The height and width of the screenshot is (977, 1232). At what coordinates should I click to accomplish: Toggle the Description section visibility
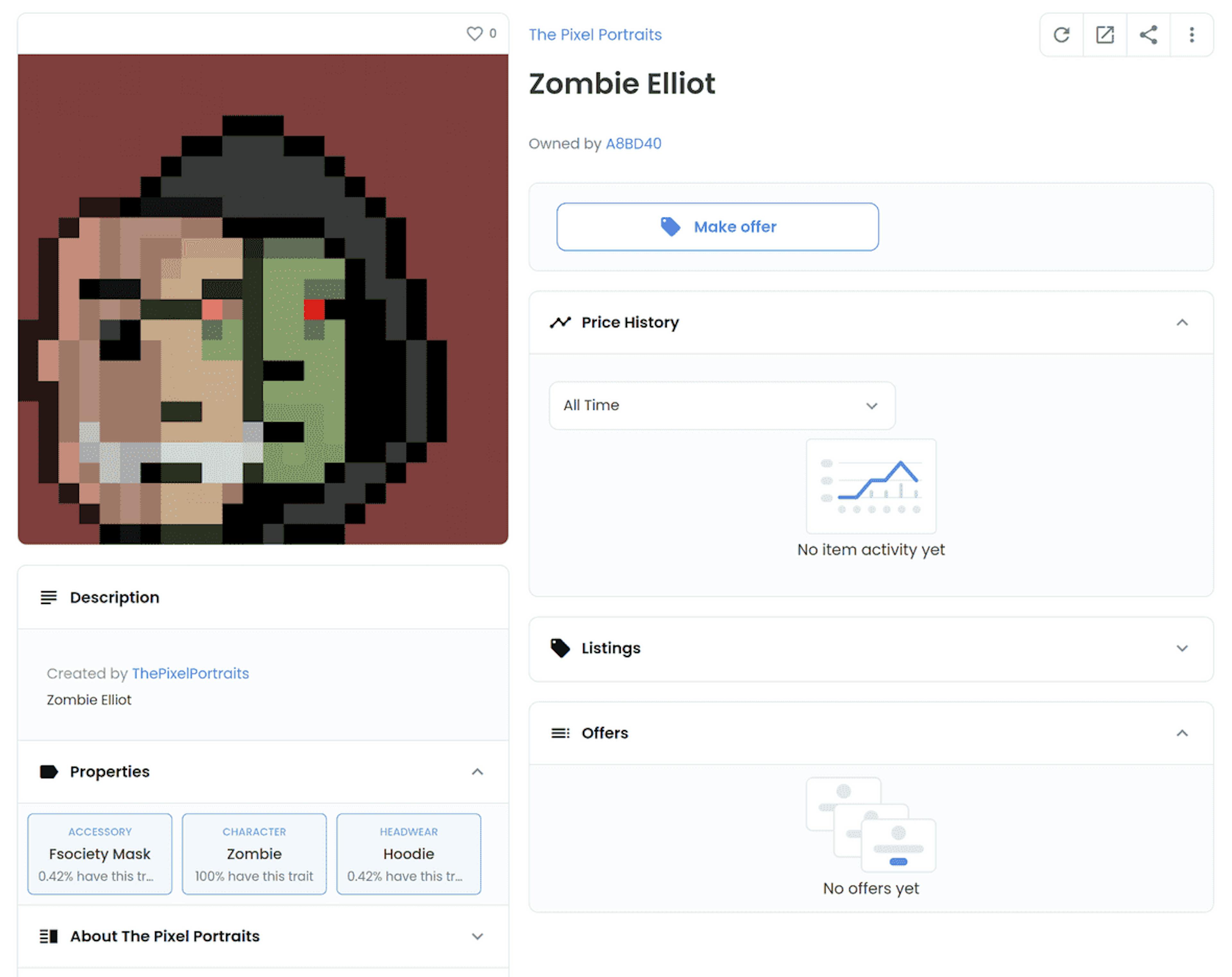[x=264, y=597]
